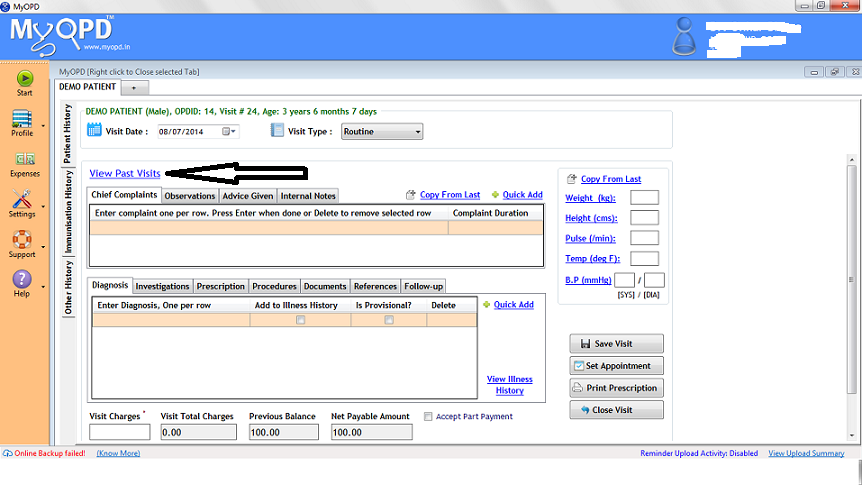Viewport: 862px width, 485px height.
Task: Enable Accept Part Payment checkbox
Action: point(428,416)
